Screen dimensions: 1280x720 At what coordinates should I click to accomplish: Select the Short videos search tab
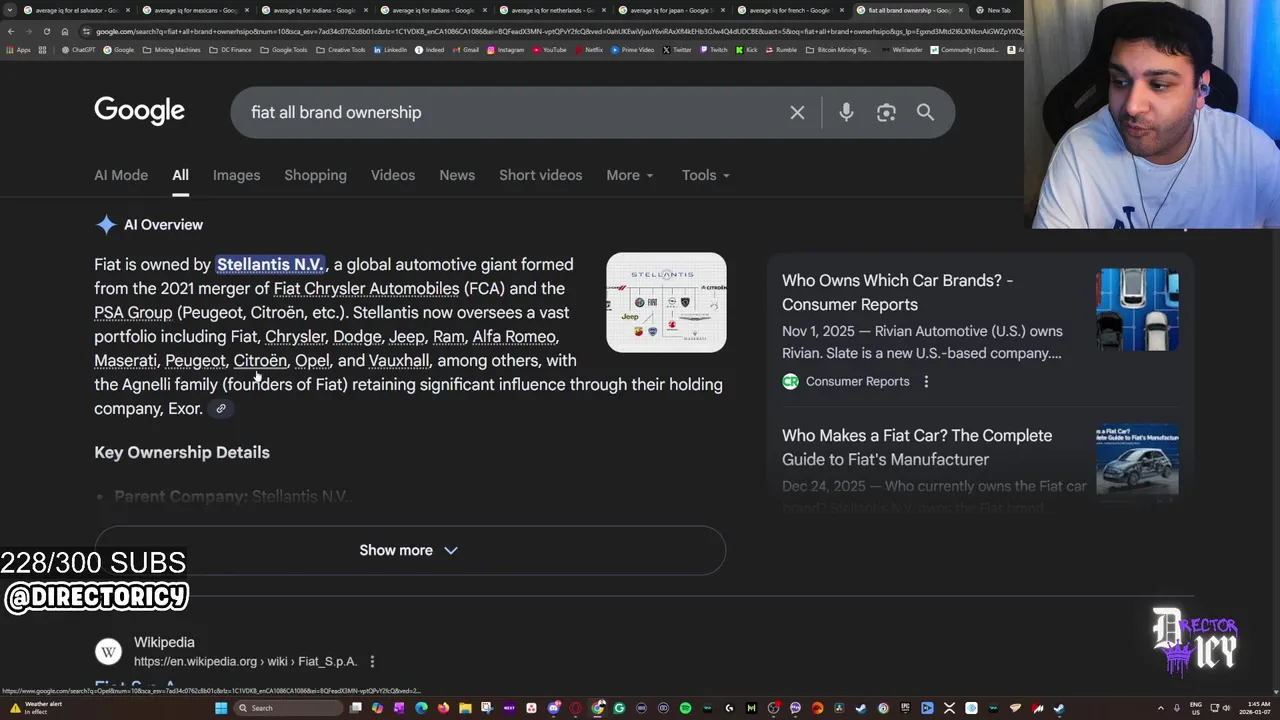pyautogui.click(x=540, y=175)
